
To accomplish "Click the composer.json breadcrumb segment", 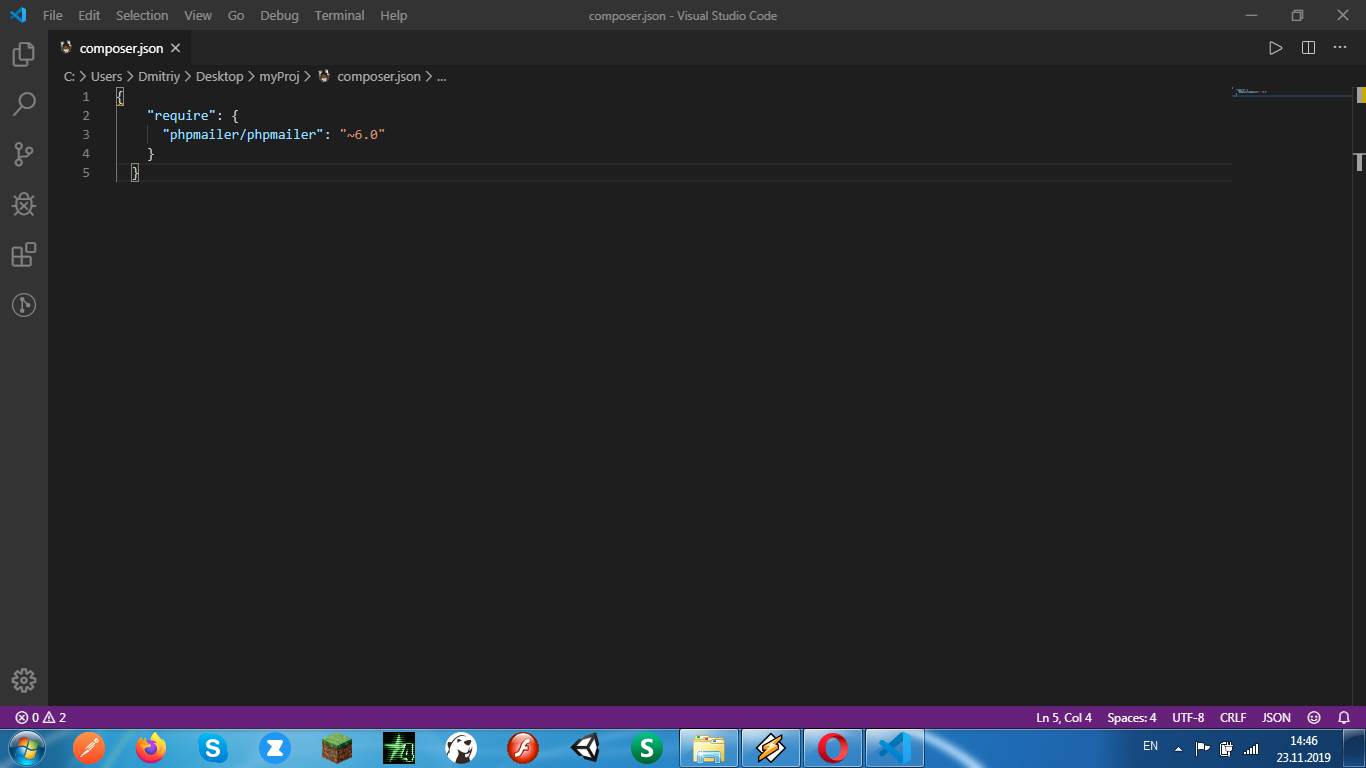I will tap(378, 76).
